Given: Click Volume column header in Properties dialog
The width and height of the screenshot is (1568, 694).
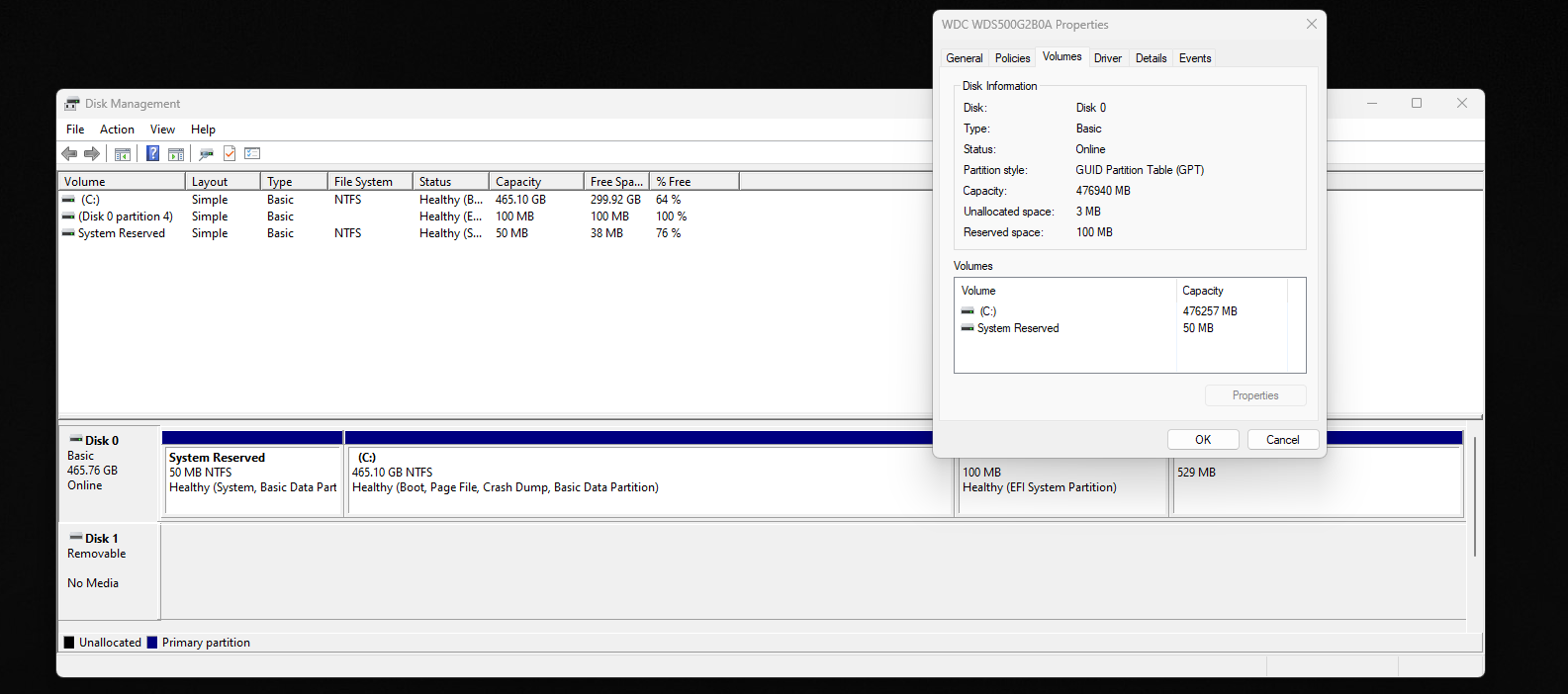Looking at the screenshot, I should 1065,291.
